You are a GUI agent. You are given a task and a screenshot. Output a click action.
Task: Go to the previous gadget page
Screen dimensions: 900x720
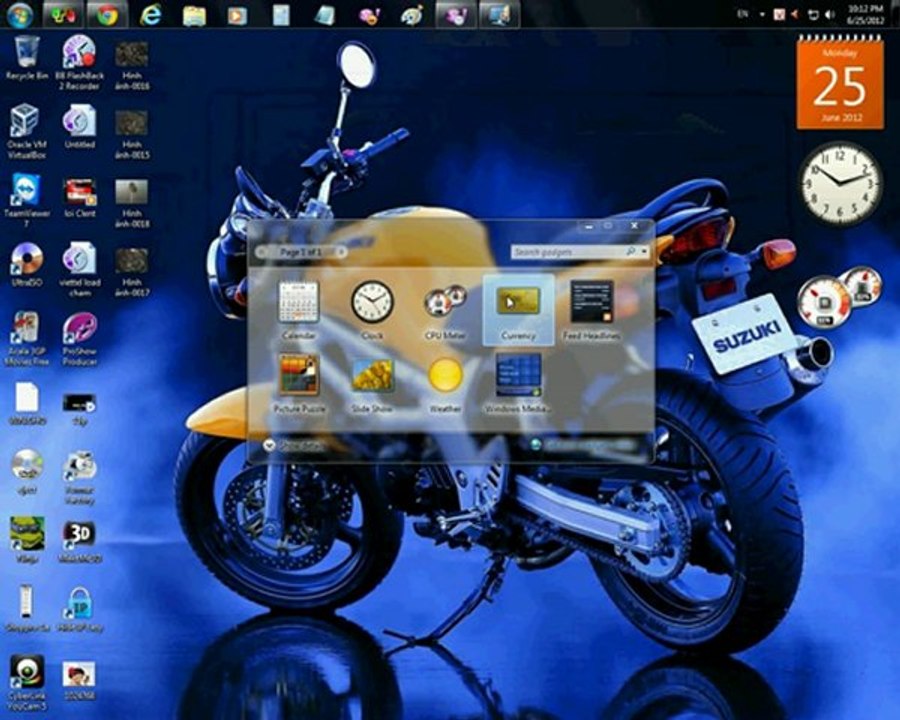[262, 251]
